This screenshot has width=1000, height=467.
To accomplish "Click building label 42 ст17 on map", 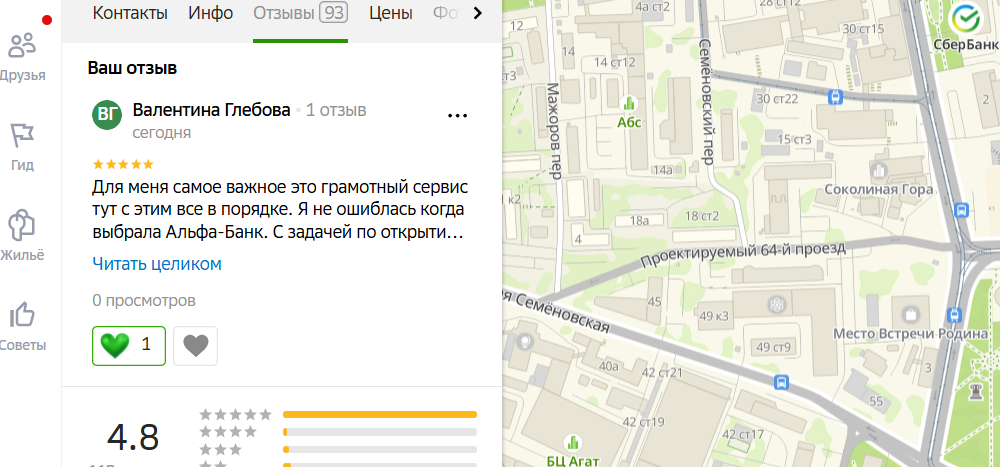I will click(743, 434).
